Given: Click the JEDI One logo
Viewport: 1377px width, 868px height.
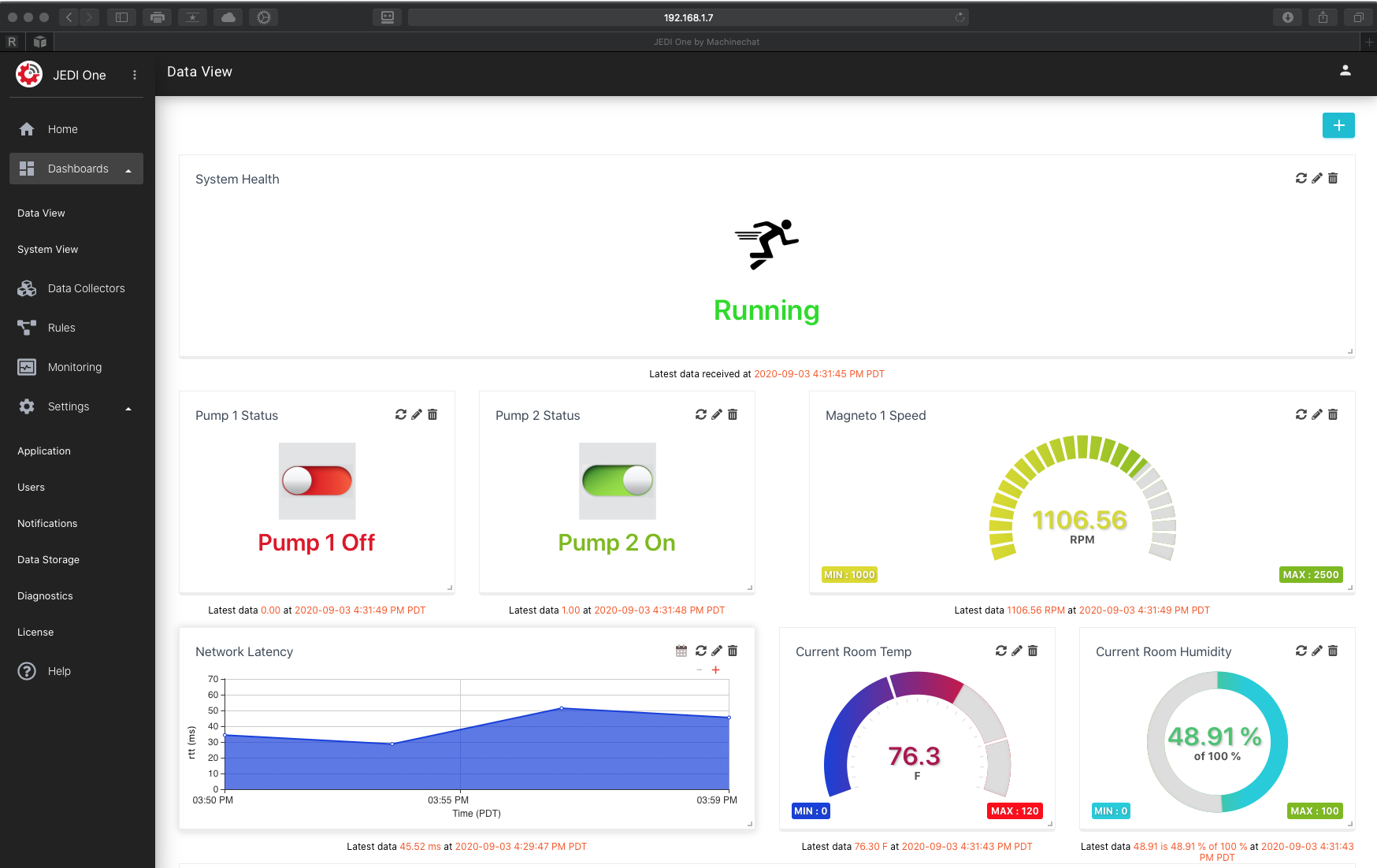Looking at the screenshot, I should pyautogui.click(x=29, y=75).
